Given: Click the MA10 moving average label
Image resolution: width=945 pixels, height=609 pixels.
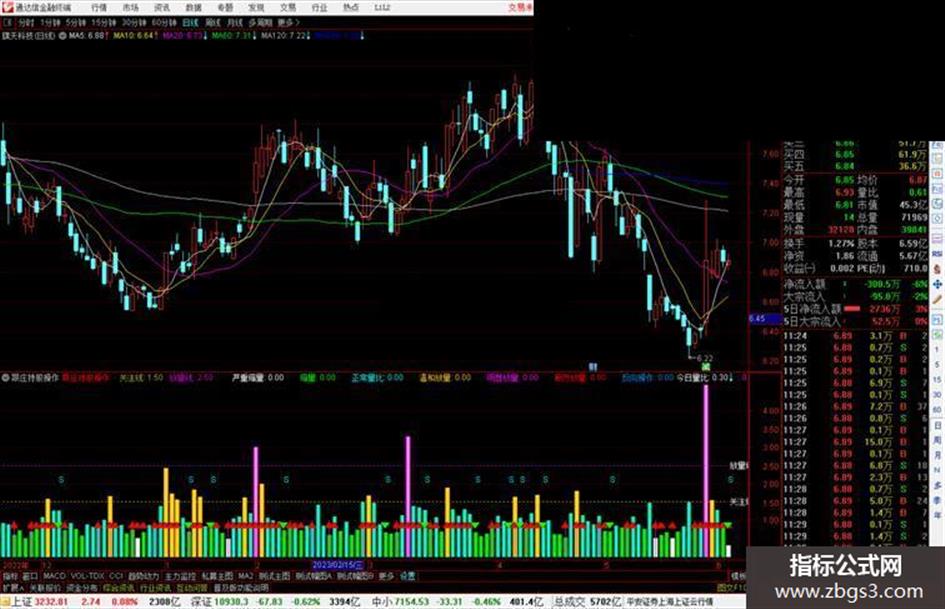Looking at the screenshot, I should (133, 36).
